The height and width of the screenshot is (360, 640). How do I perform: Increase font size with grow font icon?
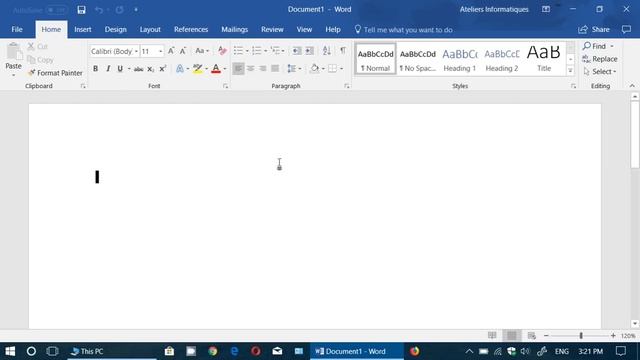click(171, 51)
